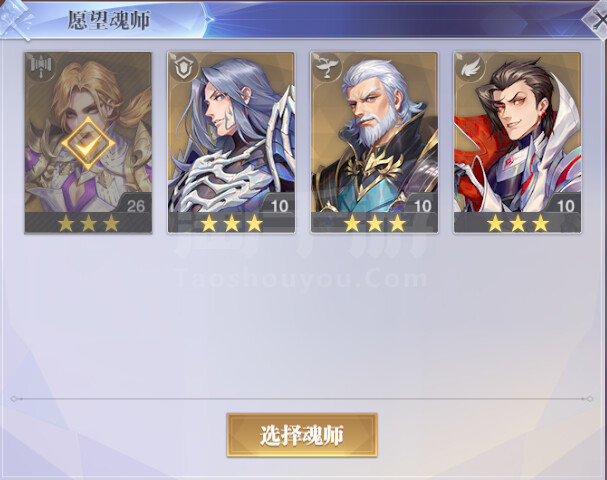Image resolution: width=607 pixels, height=480 pixels.
Task: Click the wing agility icon on red-caped card
Action: [x=469, y=67]
